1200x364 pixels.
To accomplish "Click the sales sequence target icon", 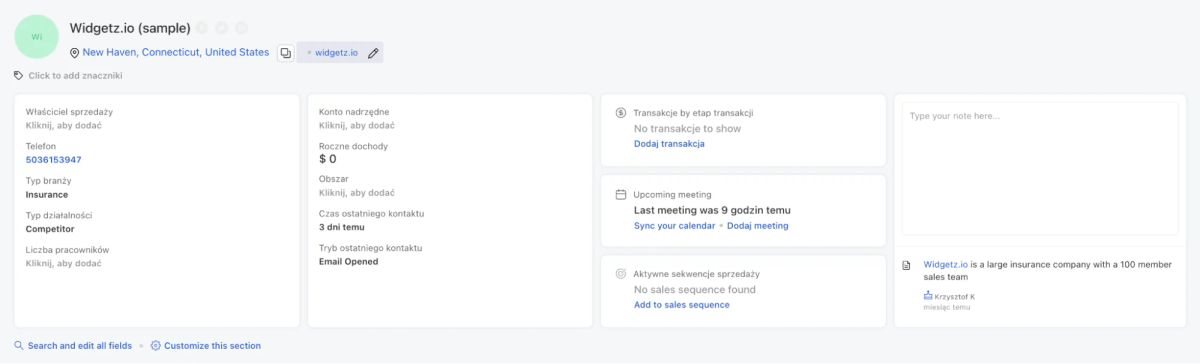I will tap(620, 273).
